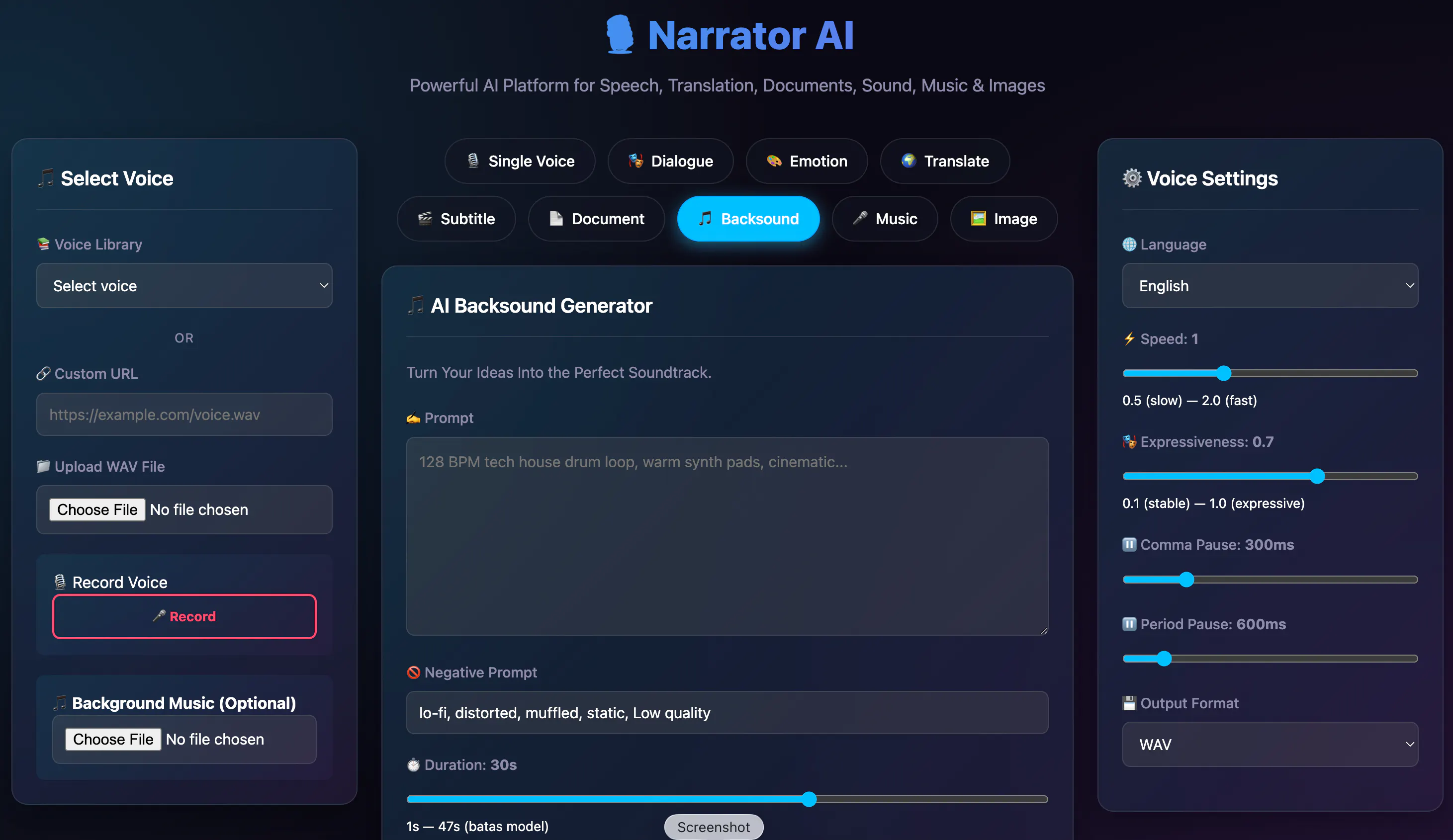Click the prohibited icon beside Negative Prompt
The image size is (1453, 840).
(413, 672)
